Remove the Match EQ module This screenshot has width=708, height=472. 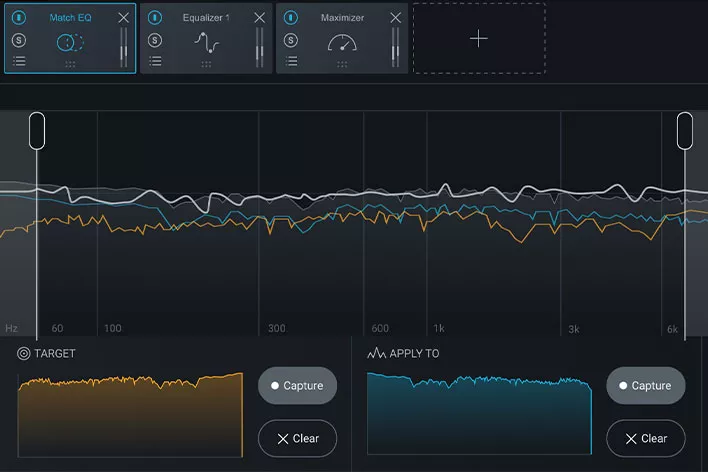123,18
